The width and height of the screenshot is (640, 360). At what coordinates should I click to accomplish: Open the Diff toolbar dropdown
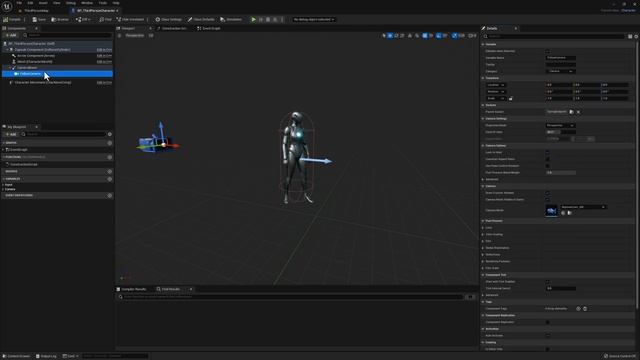point(83,19)
